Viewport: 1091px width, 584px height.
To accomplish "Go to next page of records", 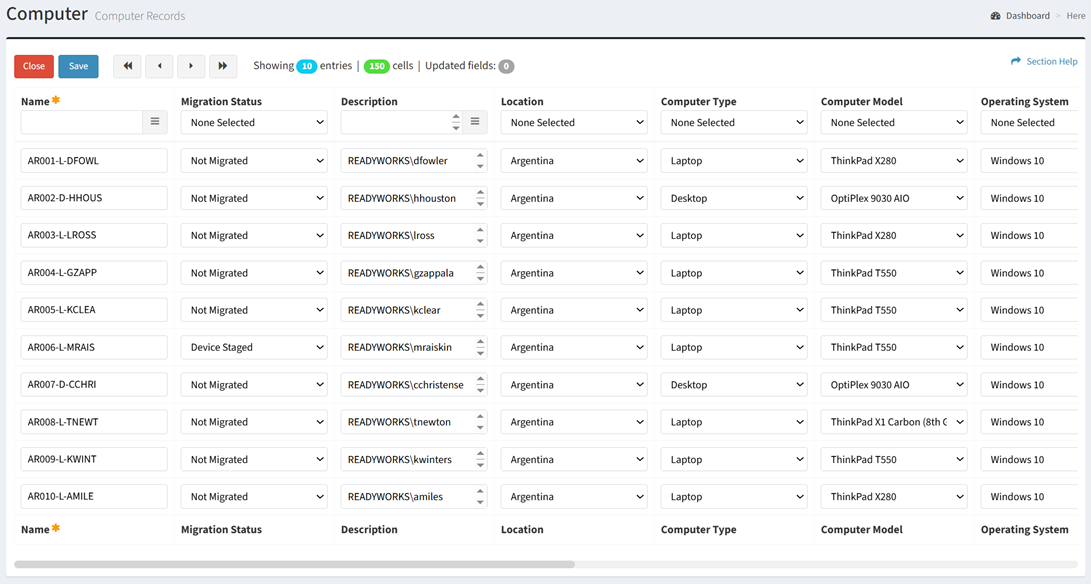I will pos(191,66).
